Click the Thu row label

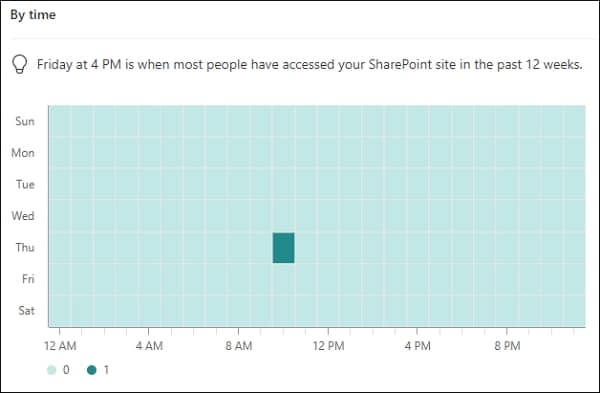point(25,248)
